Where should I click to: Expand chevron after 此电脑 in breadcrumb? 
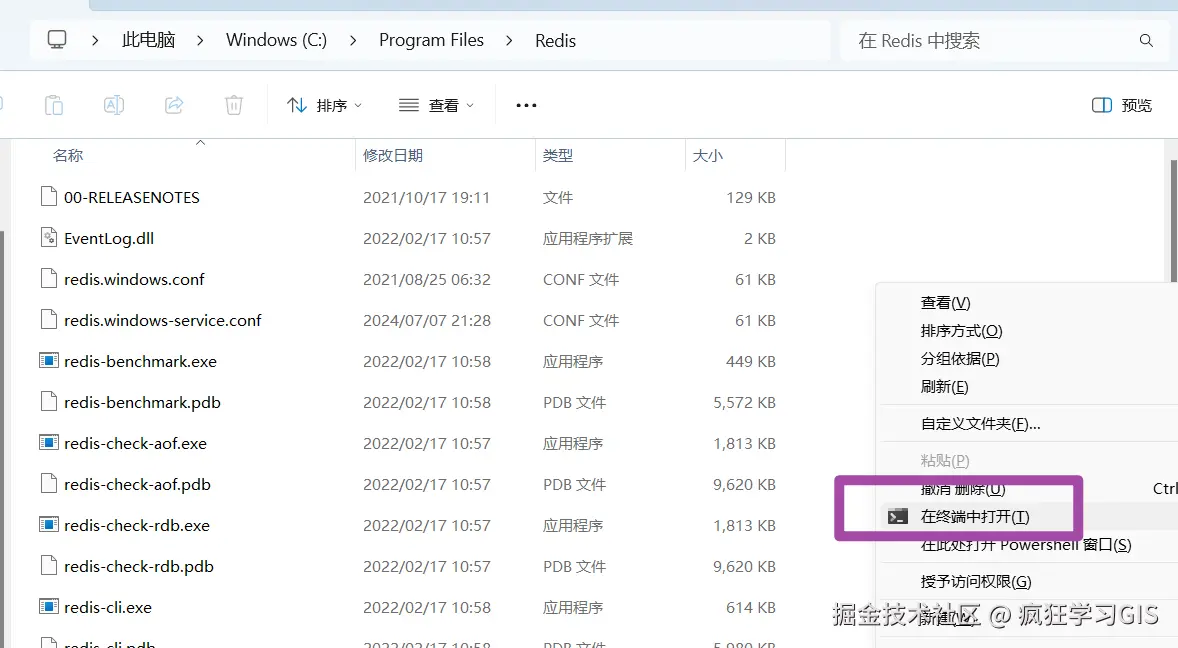pyautogui.click(x=200, y=41)
